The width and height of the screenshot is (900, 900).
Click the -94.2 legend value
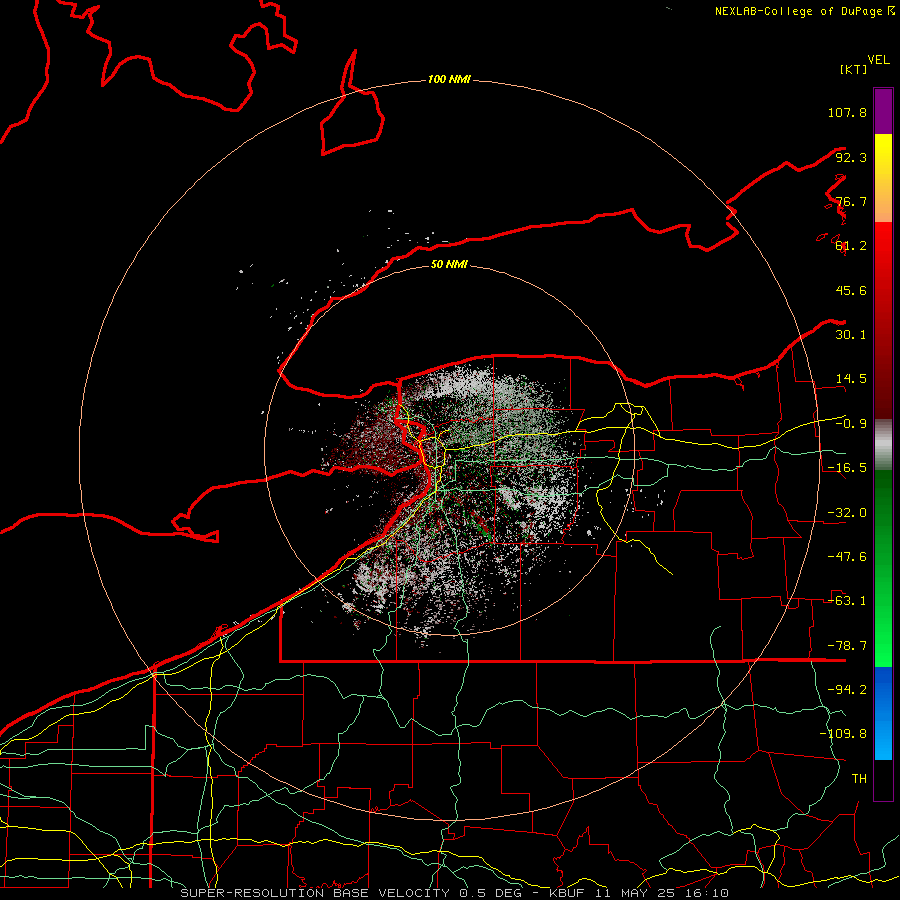(847, 690)
